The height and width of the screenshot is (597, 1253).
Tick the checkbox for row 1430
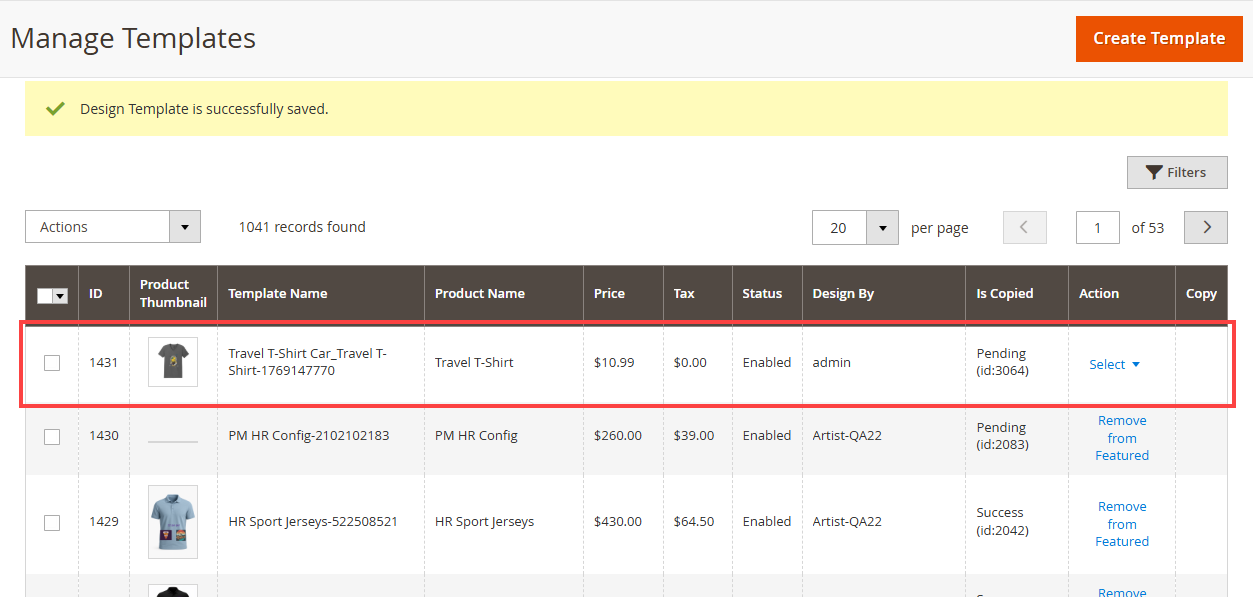[x=52, y=436]
